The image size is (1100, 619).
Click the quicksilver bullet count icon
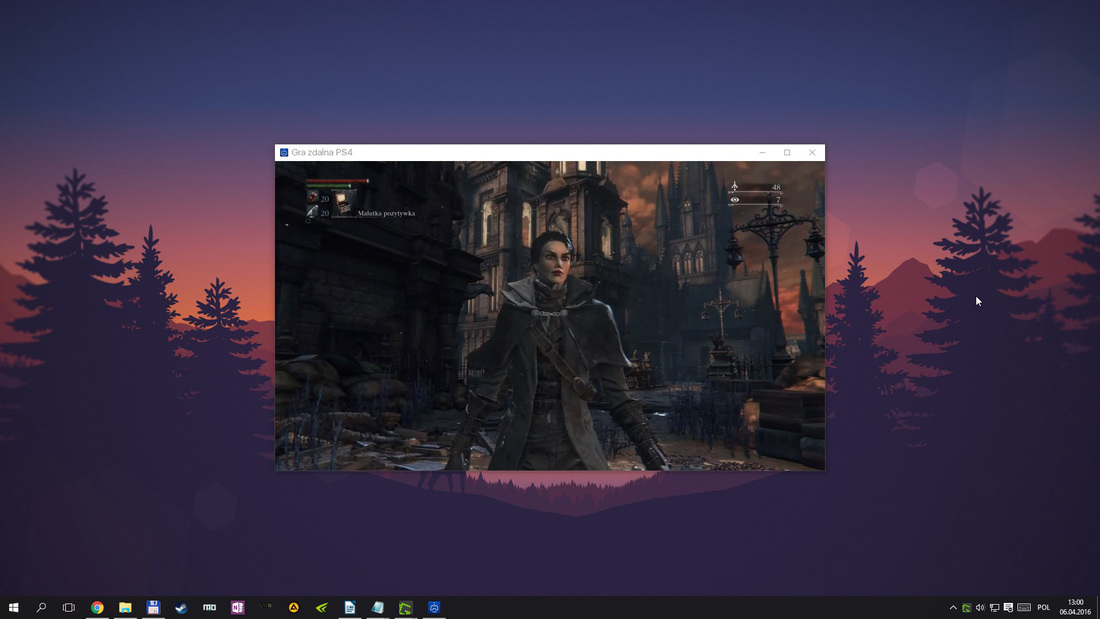312,212
